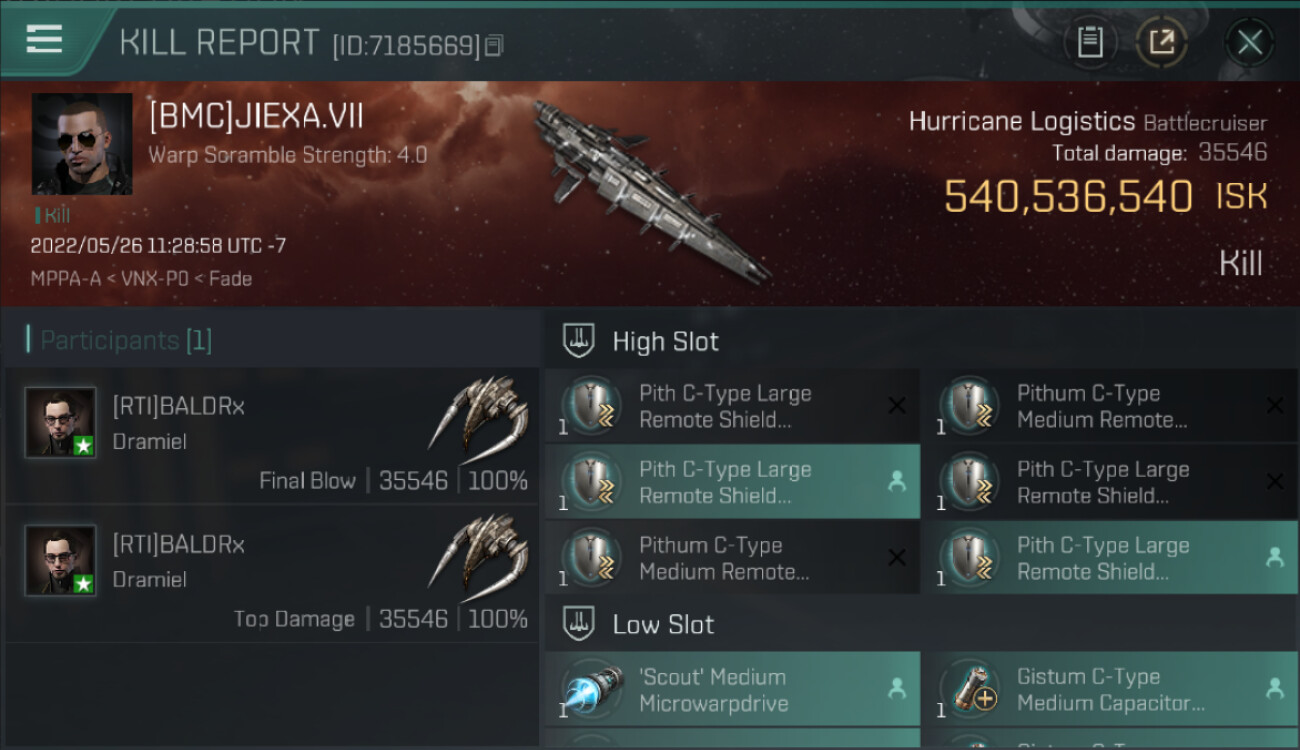
Task: View JIEXA.VII pilot portrait
Action: [x=82, y=144]
